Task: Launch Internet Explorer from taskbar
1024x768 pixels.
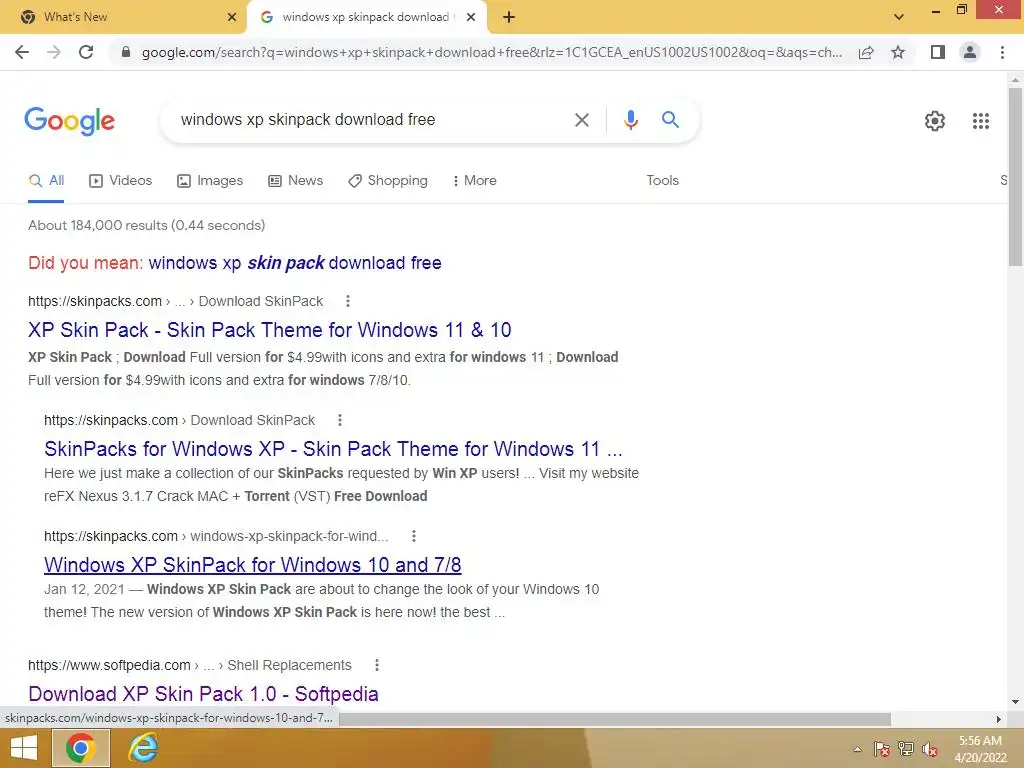Action: pos(143,748)
